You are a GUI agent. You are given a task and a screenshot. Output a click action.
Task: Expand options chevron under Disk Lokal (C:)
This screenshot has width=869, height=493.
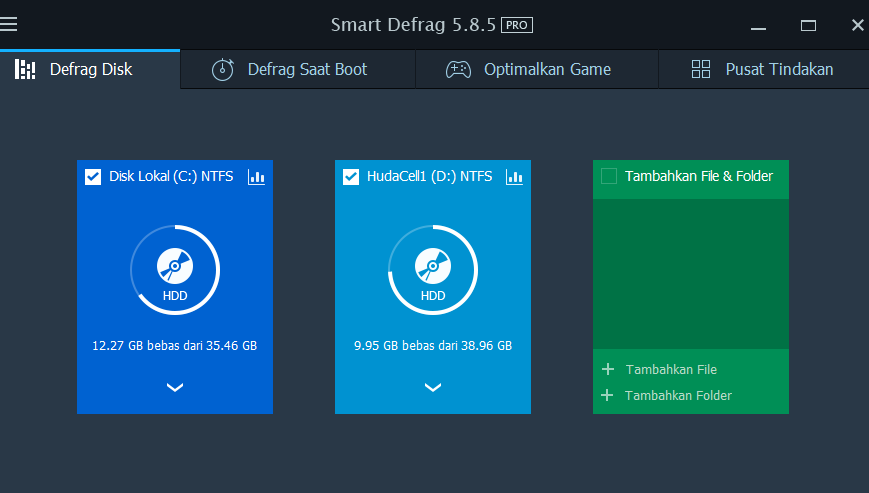coord(175,387)
